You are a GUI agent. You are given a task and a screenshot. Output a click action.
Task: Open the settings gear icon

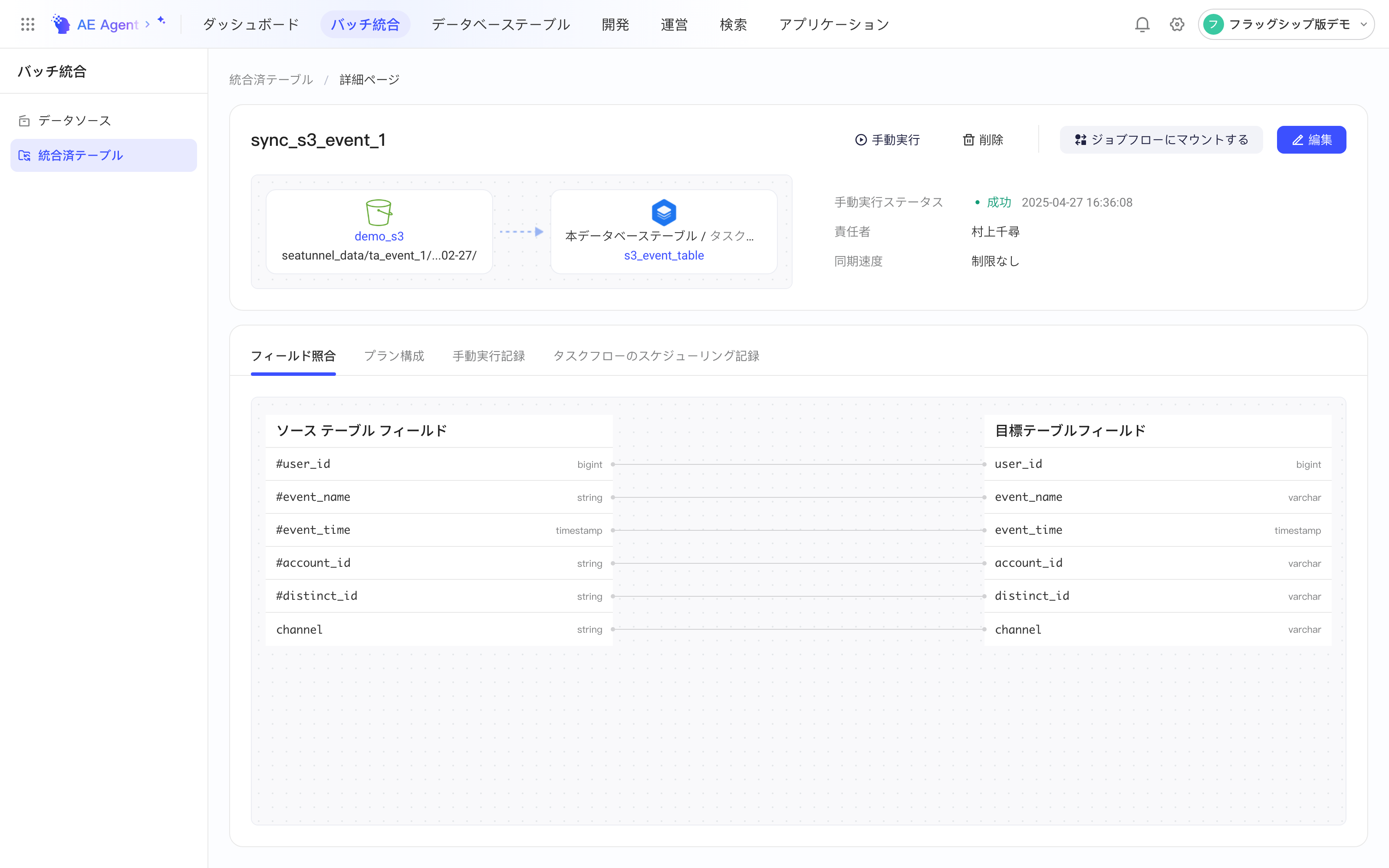pyautogui.click(x=1177, y=24)
